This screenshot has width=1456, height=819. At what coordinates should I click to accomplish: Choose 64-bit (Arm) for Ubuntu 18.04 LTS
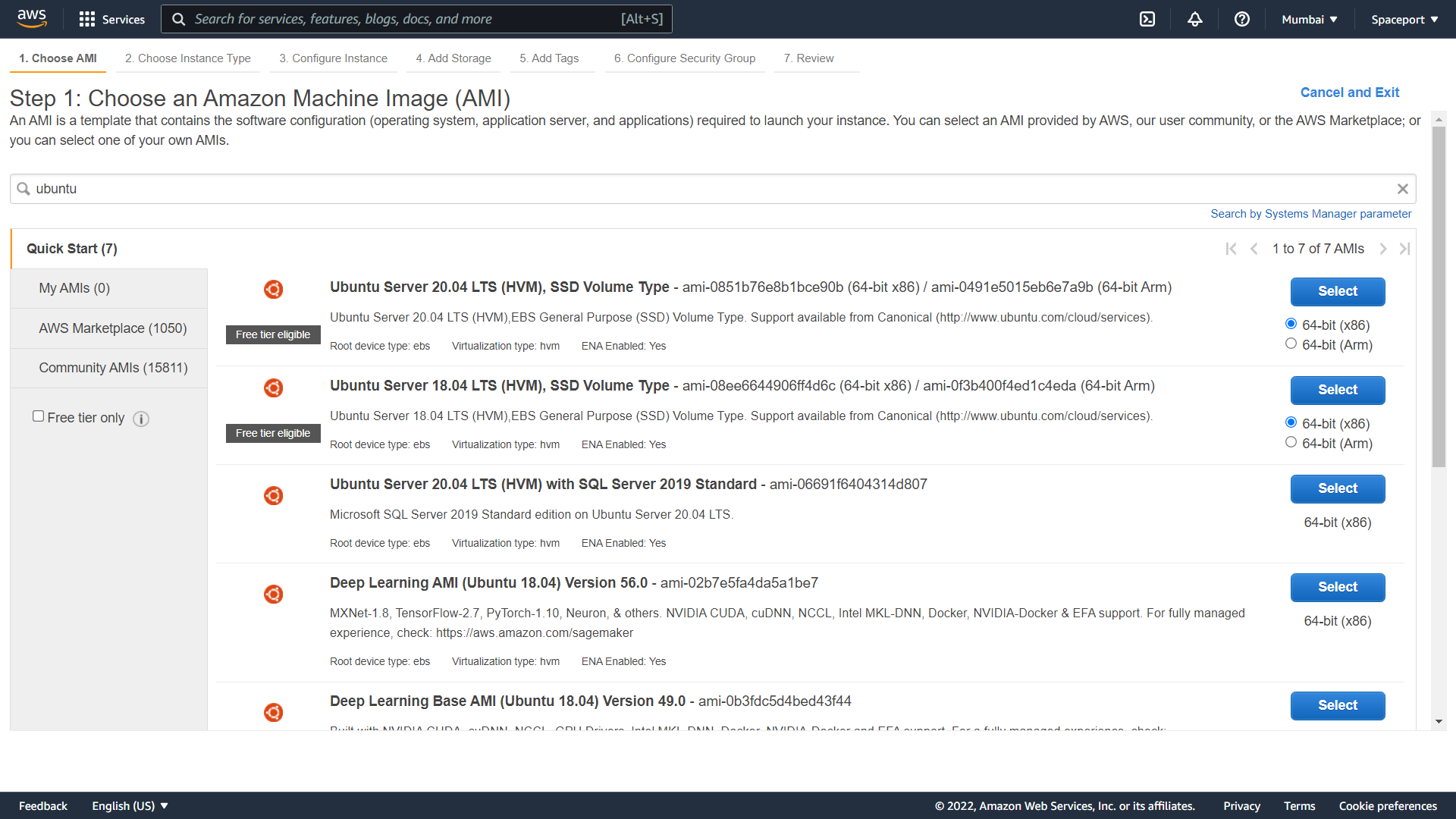pos(1291,442)
